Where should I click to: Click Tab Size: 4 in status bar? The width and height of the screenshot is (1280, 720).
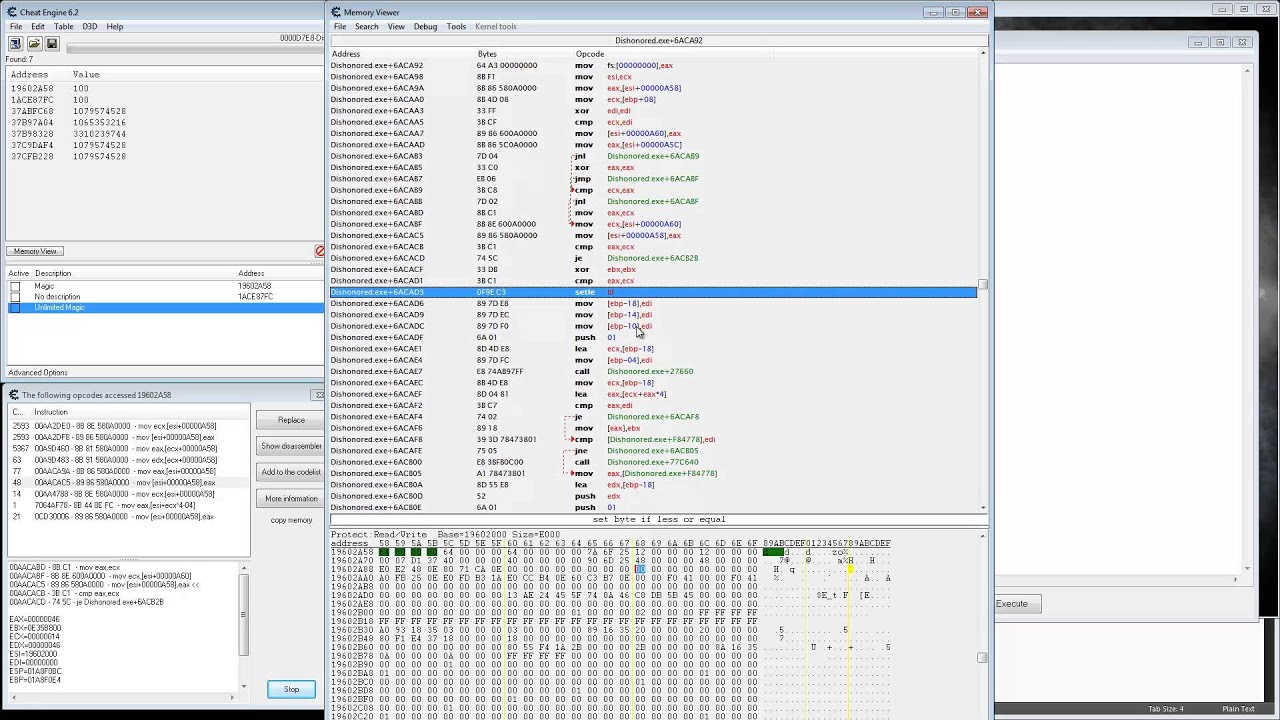point(1166,709)
